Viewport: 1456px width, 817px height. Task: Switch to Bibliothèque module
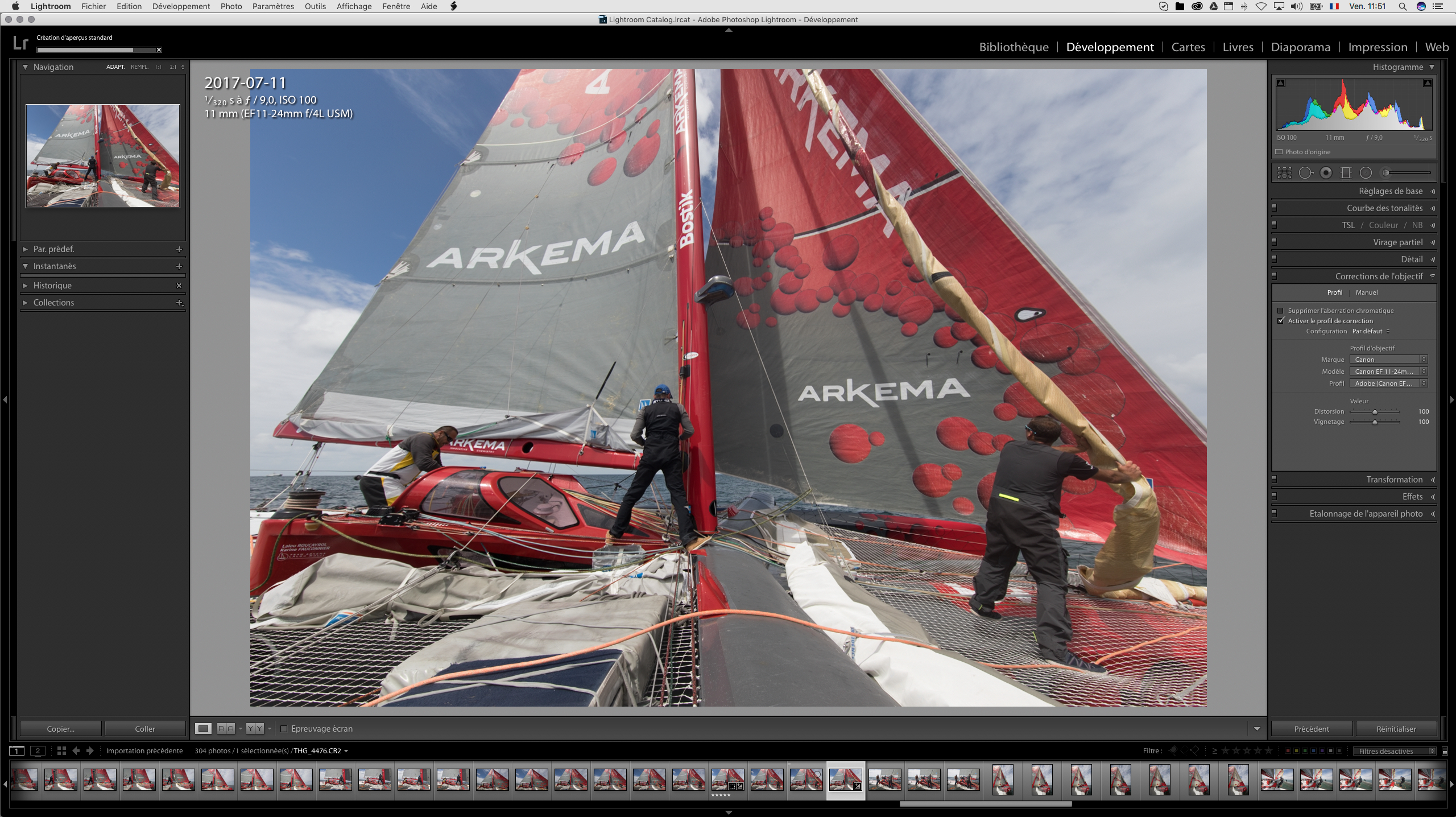click(1014, 47)
